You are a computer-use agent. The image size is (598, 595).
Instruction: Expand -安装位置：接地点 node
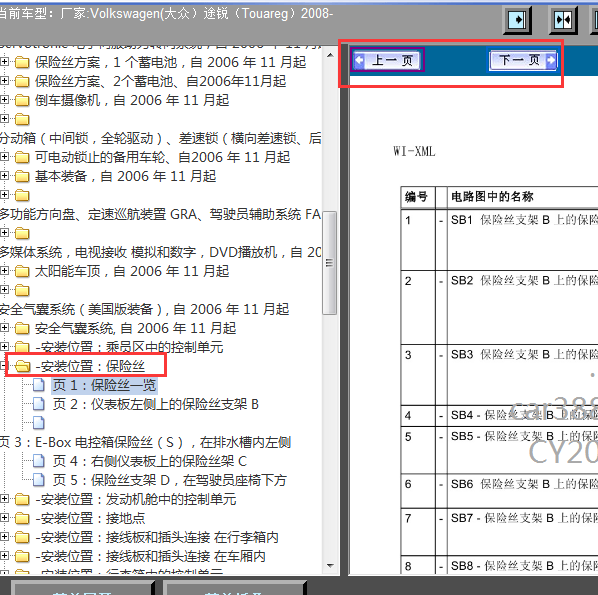(4, 518)
